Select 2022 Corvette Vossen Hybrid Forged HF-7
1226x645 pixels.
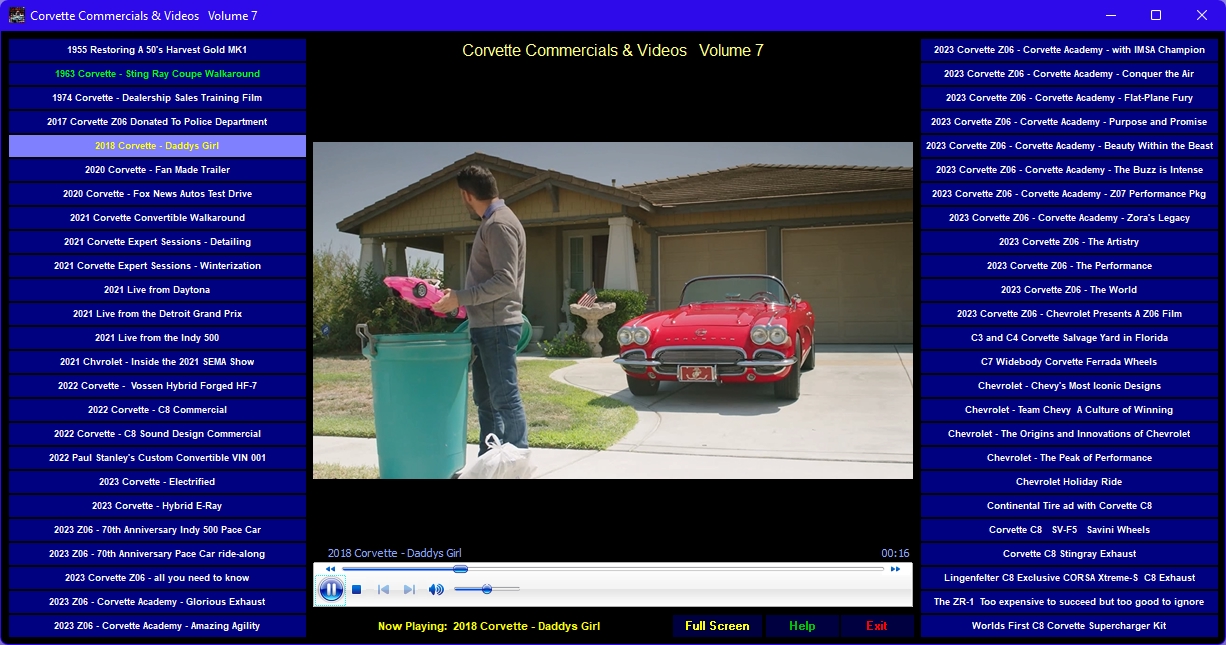tap(157, 386)
